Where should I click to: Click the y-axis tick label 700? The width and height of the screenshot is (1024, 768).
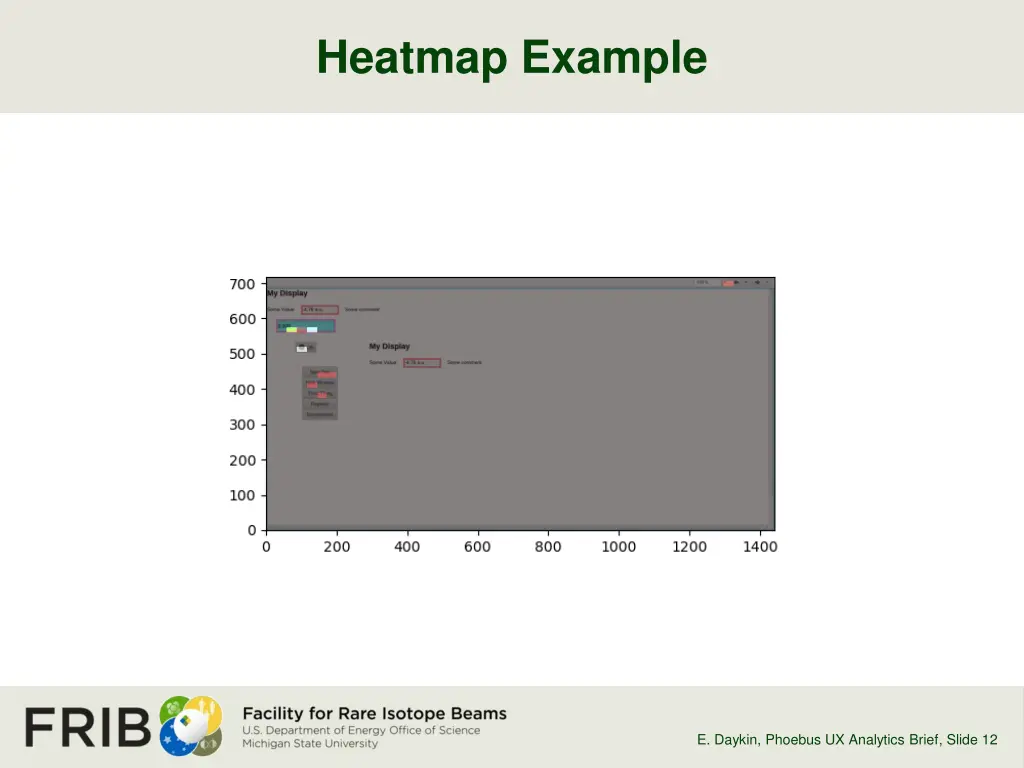(x=242, y=284)
